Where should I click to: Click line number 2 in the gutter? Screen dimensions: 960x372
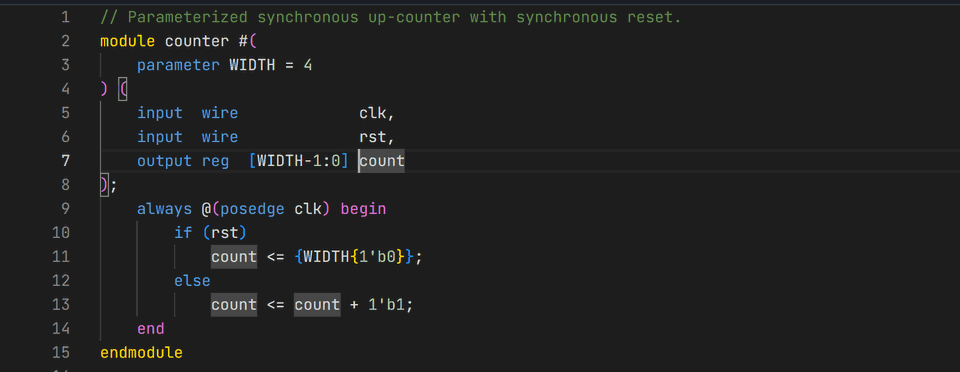click(x=66, y=41)
